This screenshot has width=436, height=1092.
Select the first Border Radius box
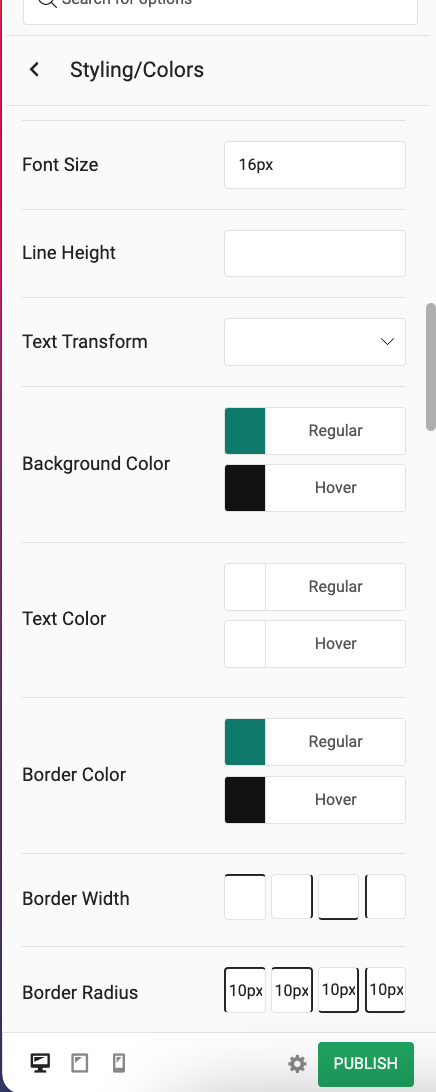244,990
